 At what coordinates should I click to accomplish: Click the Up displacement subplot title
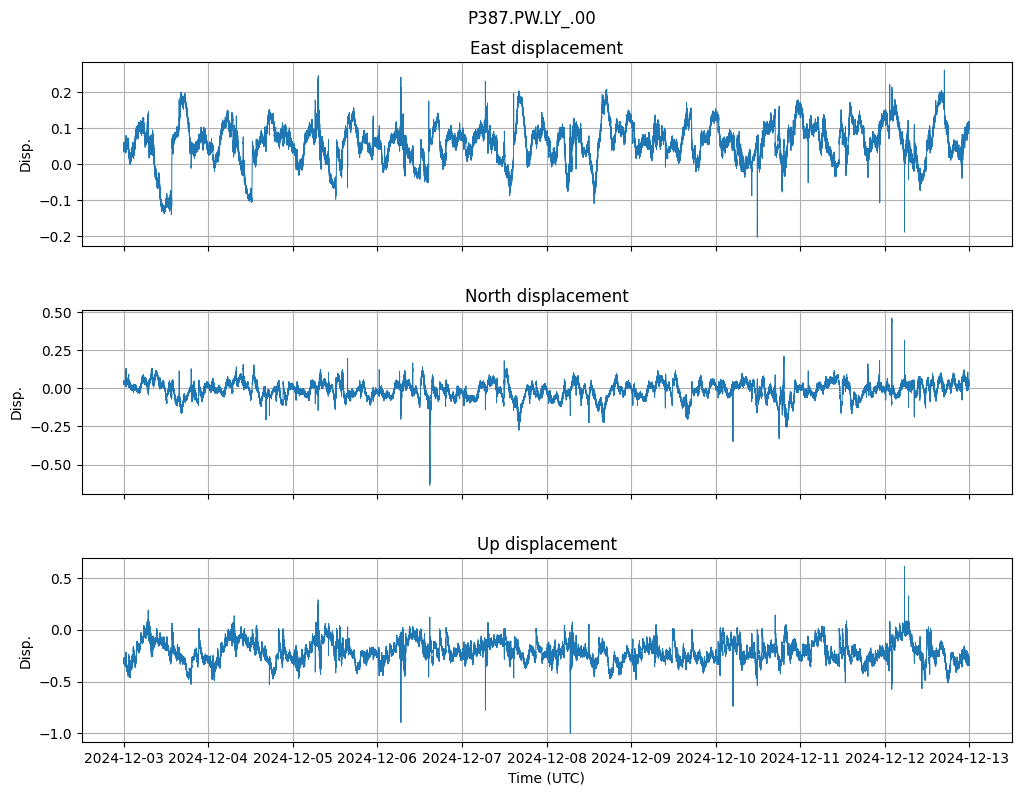point(545,544)
